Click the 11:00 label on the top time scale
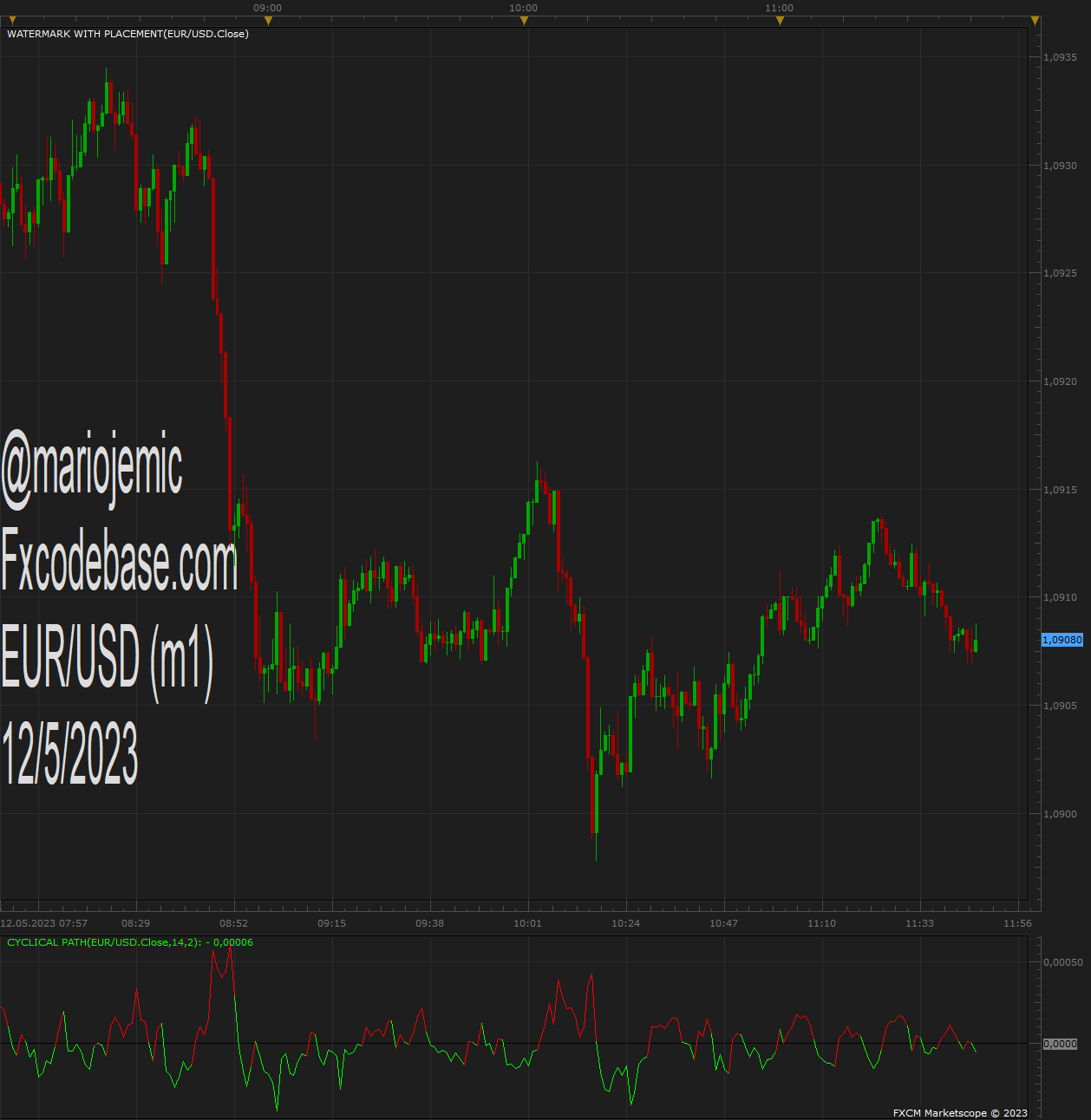1091x1120 pixels. tap(779, 8)
